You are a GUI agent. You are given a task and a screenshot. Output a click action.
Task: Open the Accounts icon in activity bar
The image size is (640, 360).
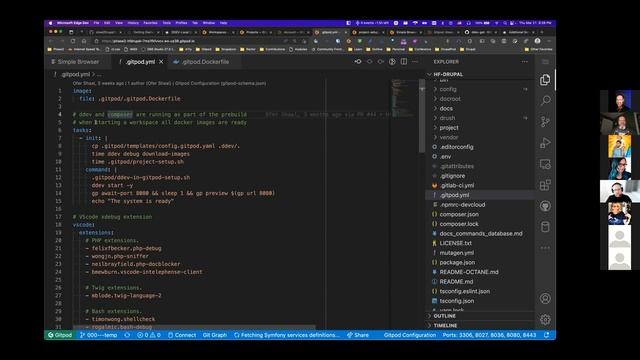(x=545, y=298)
